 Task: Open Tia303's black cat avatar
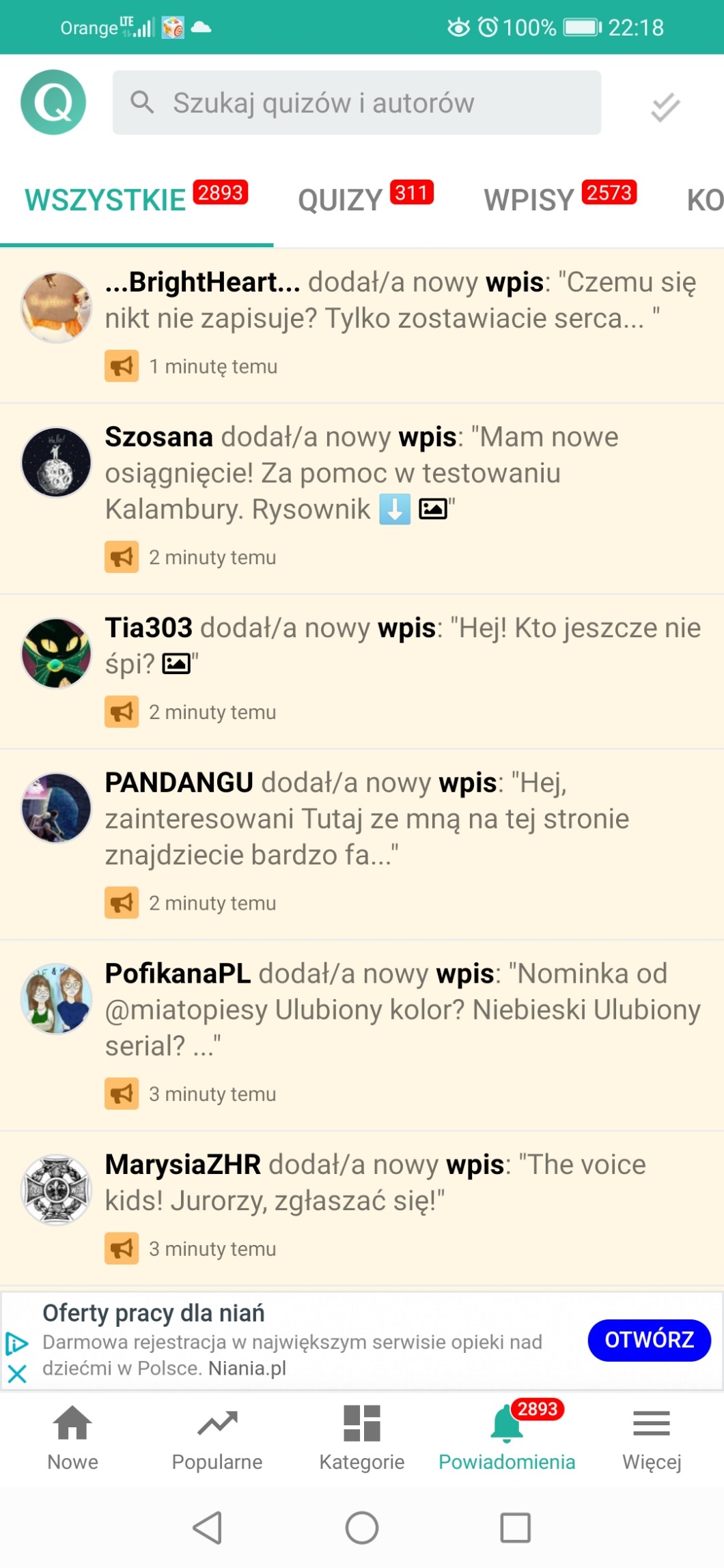pos(56,654)
